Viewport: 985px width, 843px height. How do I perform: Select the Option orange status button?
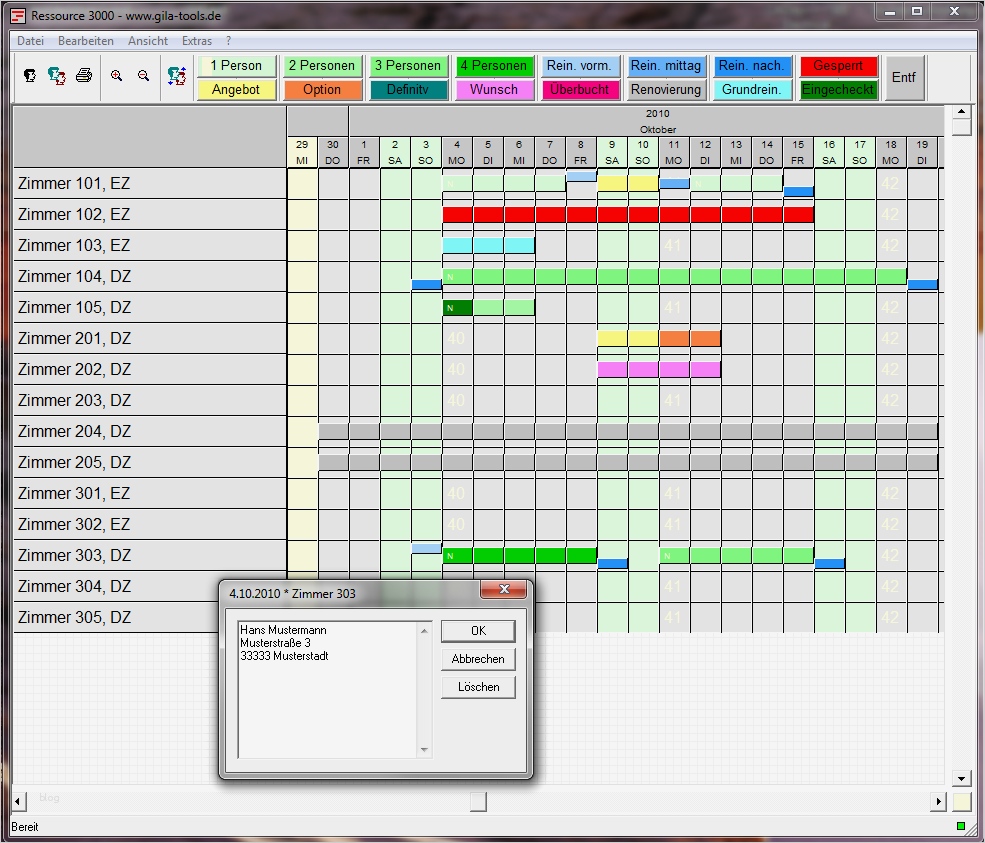pos(322,90)
